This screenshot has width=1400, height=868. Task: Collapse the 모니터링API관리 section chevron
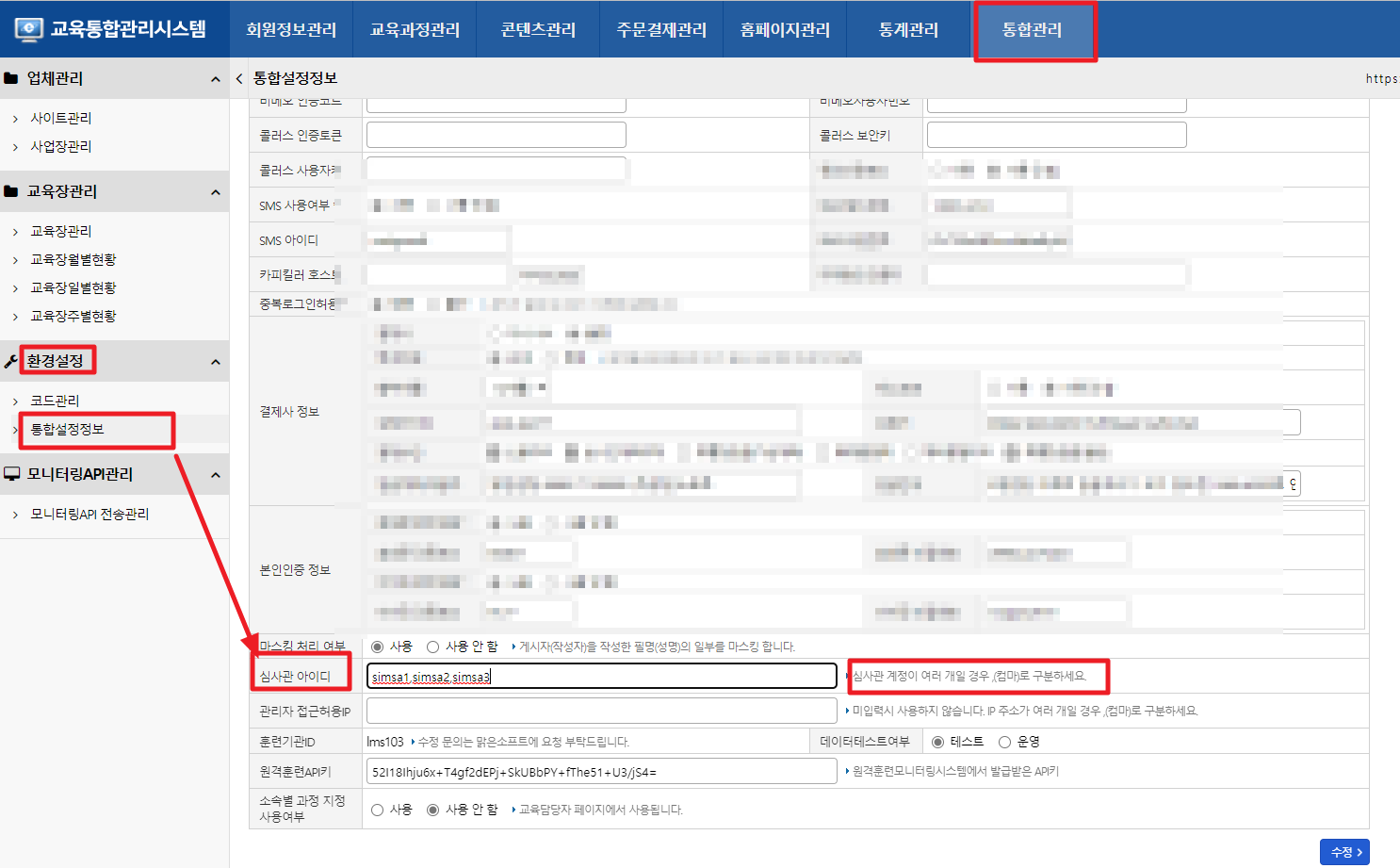coord(216,475)
